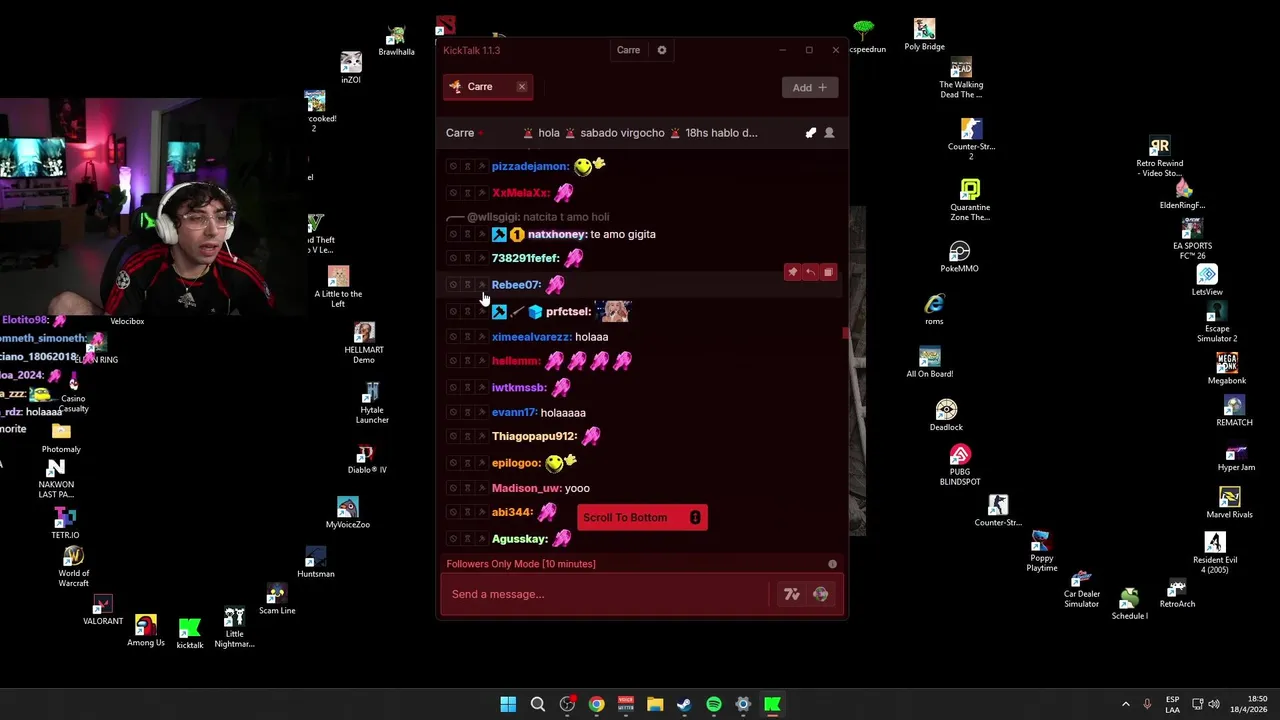Open Windows Start menu
1280x720 pixels.
point(508,704)
